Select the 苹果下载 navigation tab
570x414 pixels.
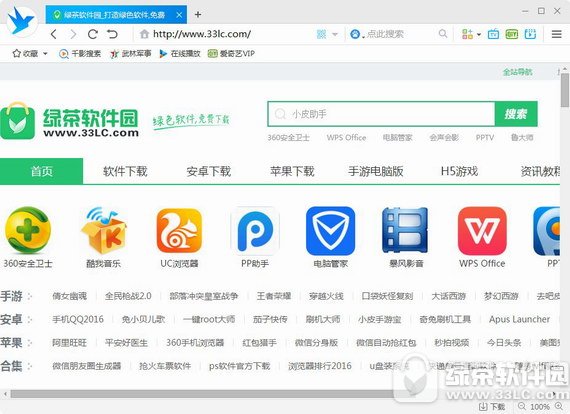click(x=292, y=171)
